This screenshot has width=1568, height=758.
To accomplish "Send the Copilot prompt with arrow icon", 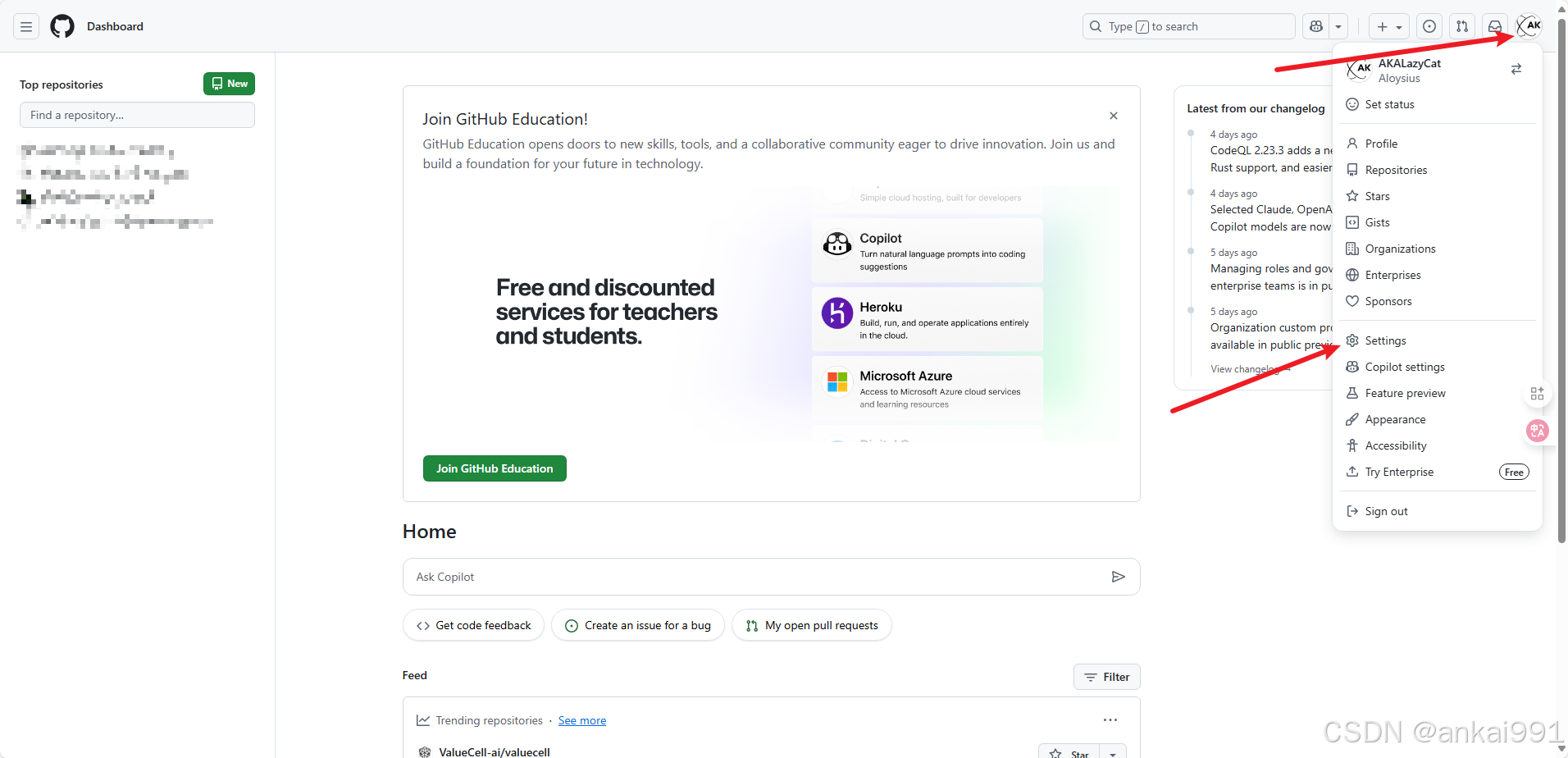I will pyautogui.click(x=1118, y=577).
